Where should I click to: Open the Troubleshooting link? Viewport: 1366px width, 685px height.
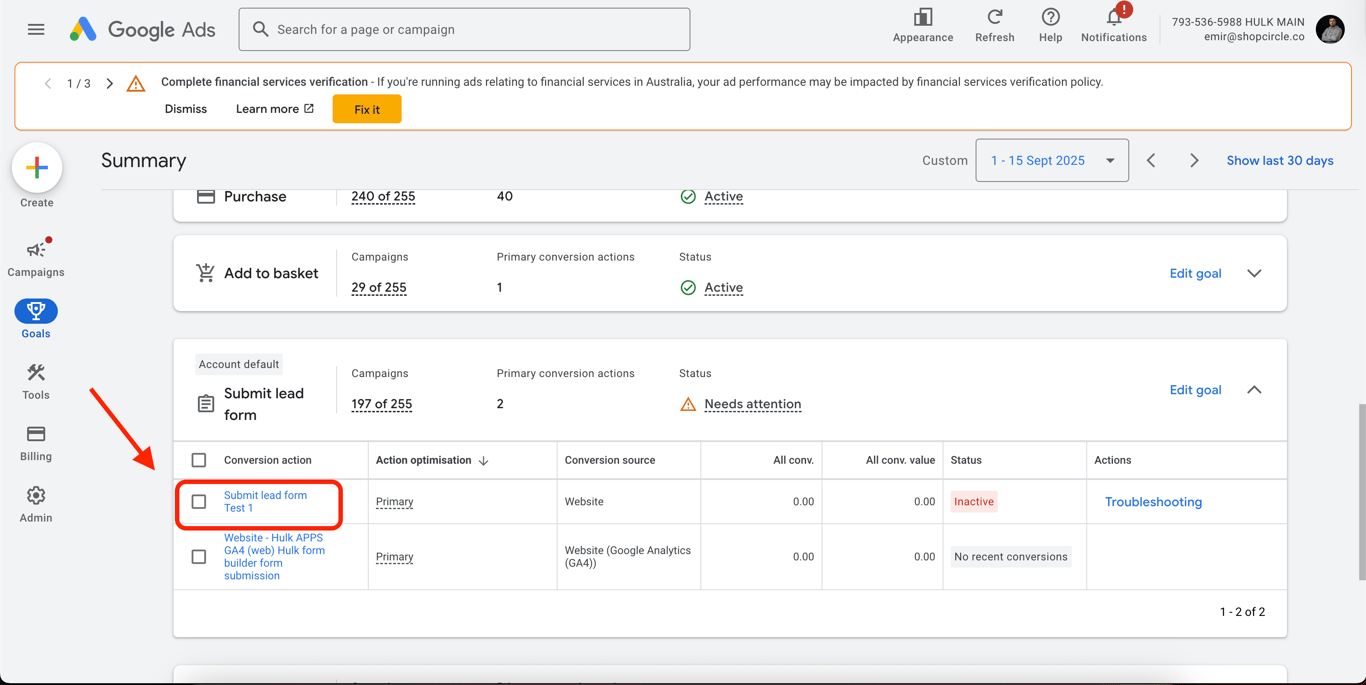1153,502
